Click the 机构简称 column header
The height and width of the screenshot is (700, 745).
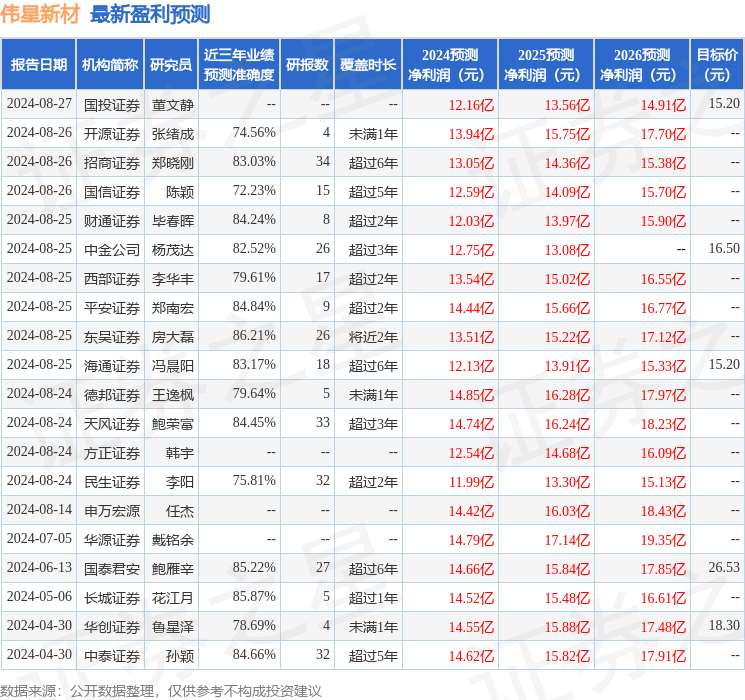point(110,65)
